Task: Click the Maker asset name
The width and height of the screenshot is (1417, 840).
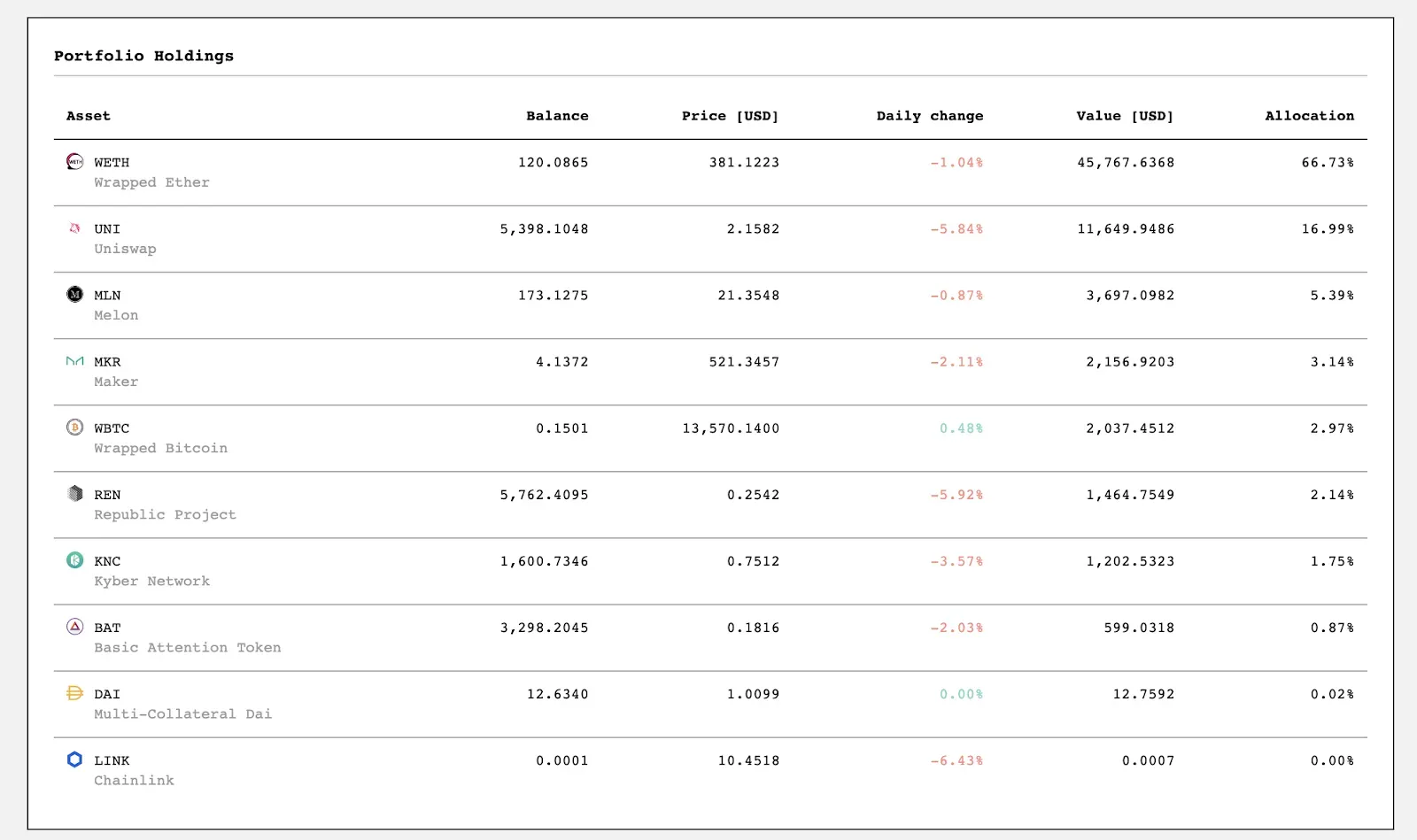Action: coord(116,381)
